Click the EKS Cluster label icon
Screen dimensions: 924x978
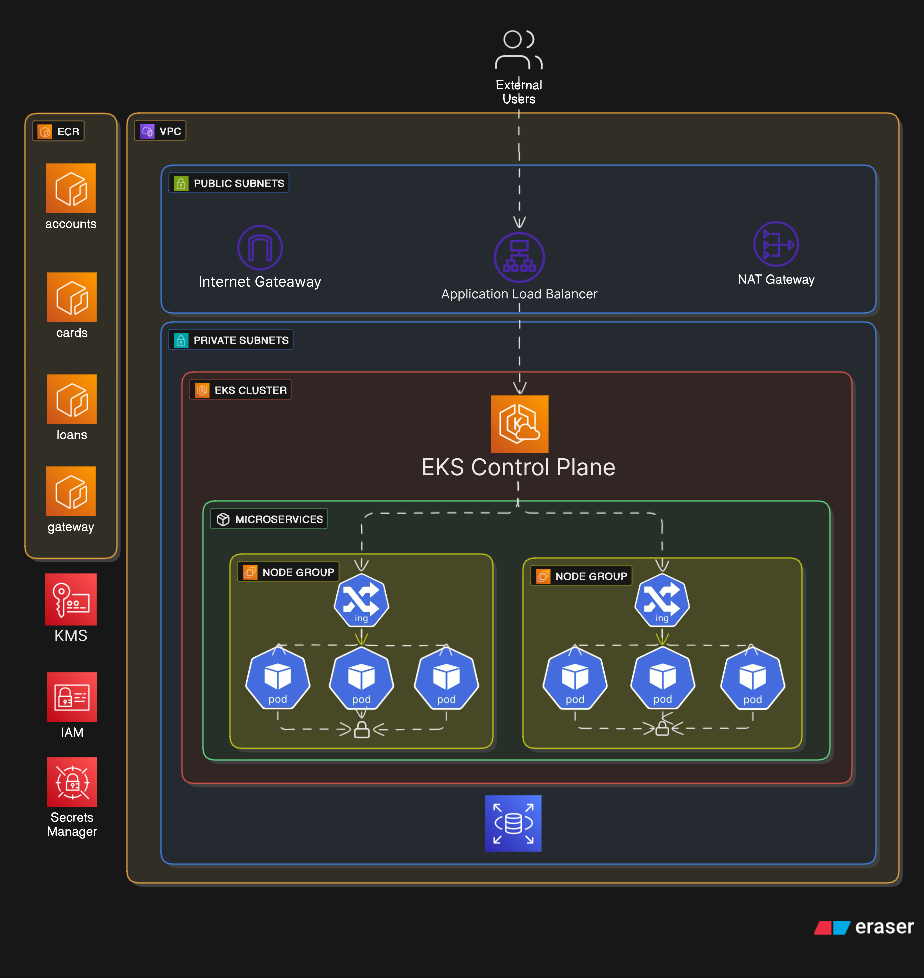point(202,390)
